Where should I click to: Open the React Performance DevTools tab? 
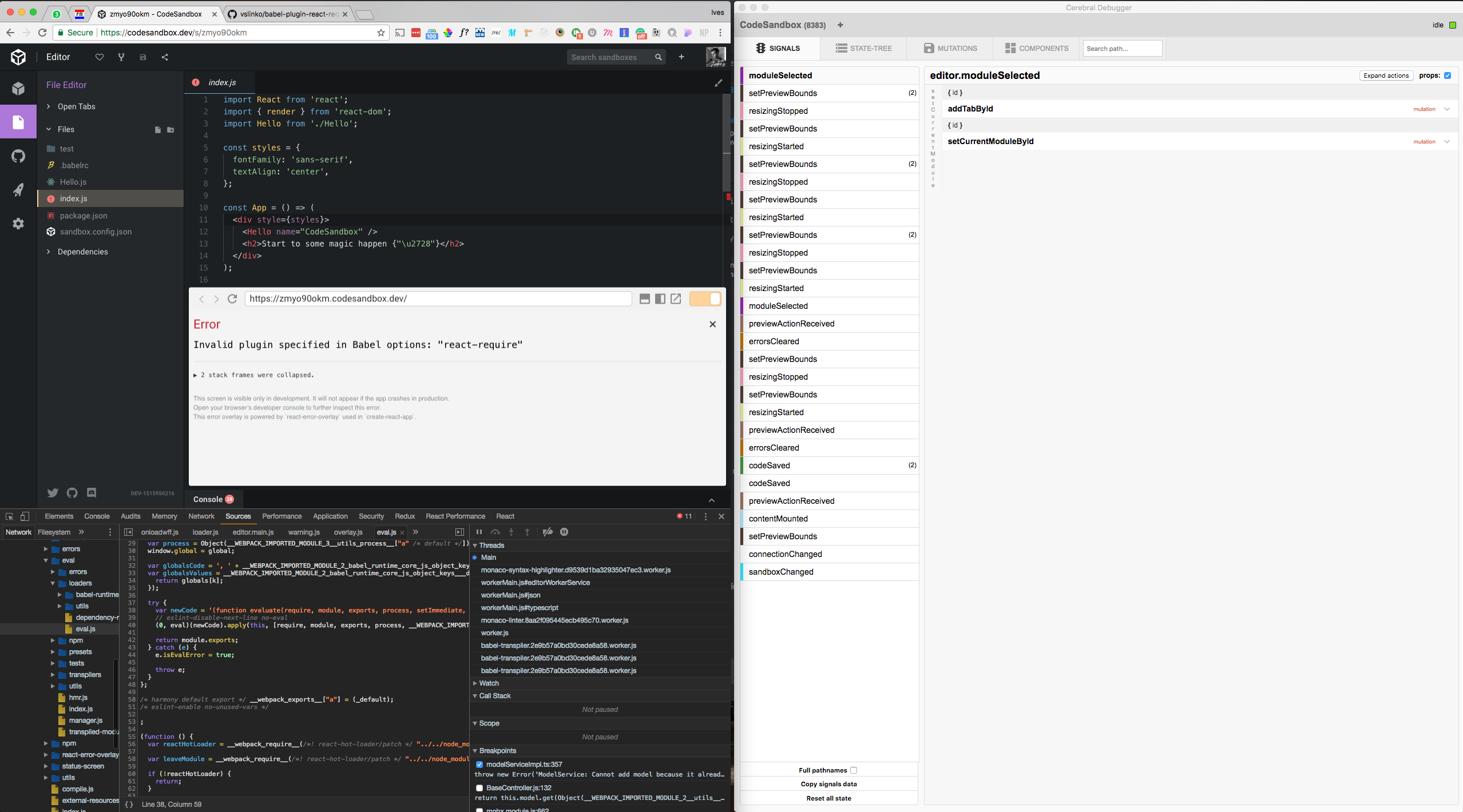tap(455, 516)
